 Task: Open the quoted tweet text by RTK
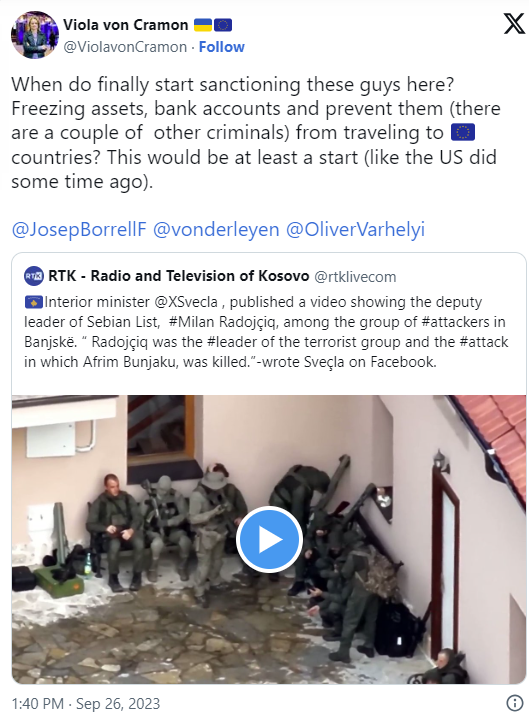point(266,332)
